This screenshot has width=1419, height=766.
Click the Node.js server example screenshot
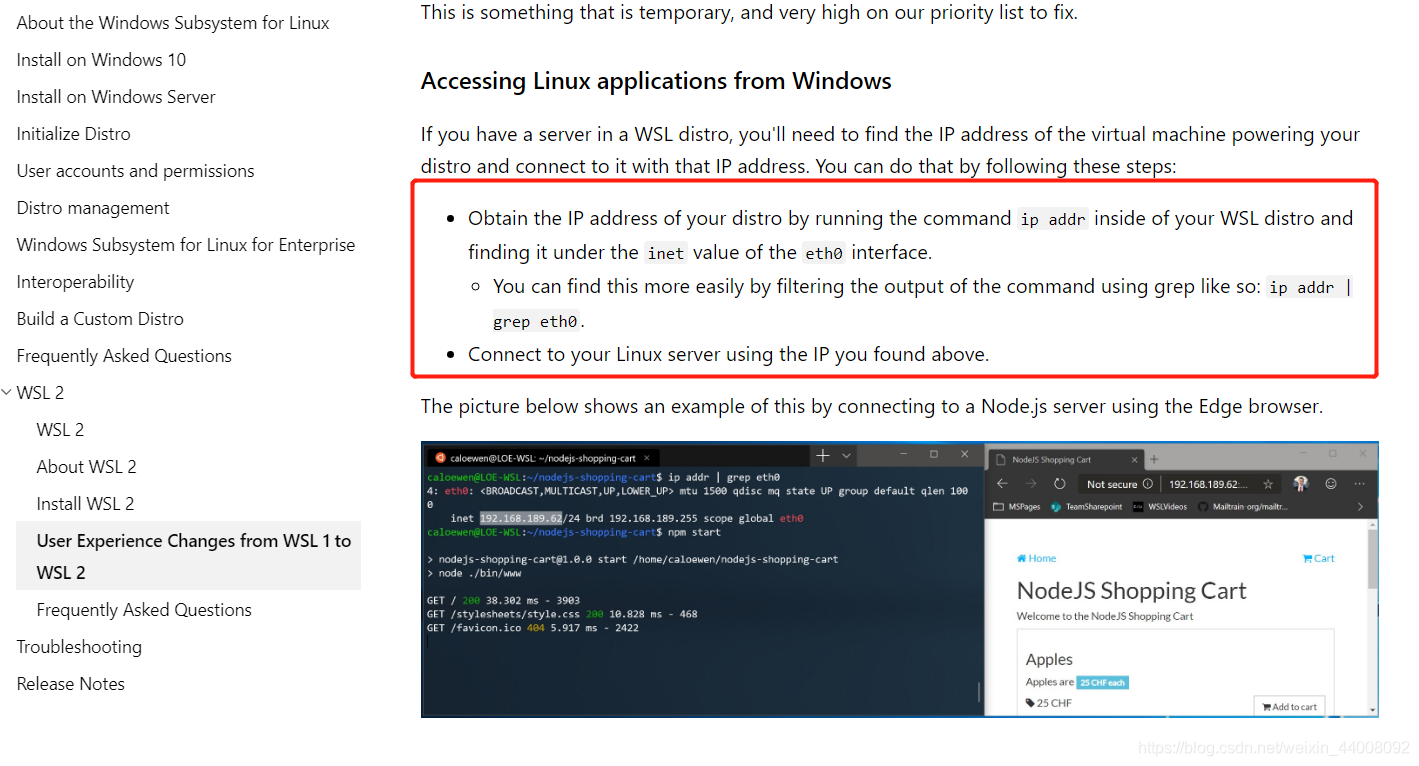coord(899,579)
